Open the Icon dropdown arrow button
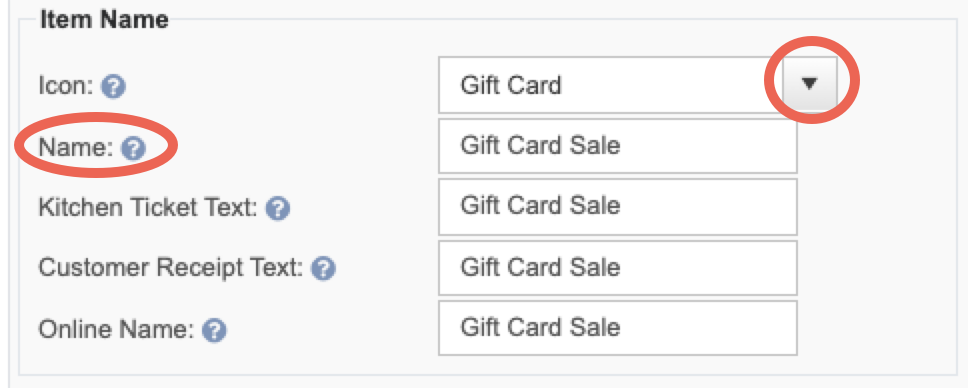 tap(809, 85)
